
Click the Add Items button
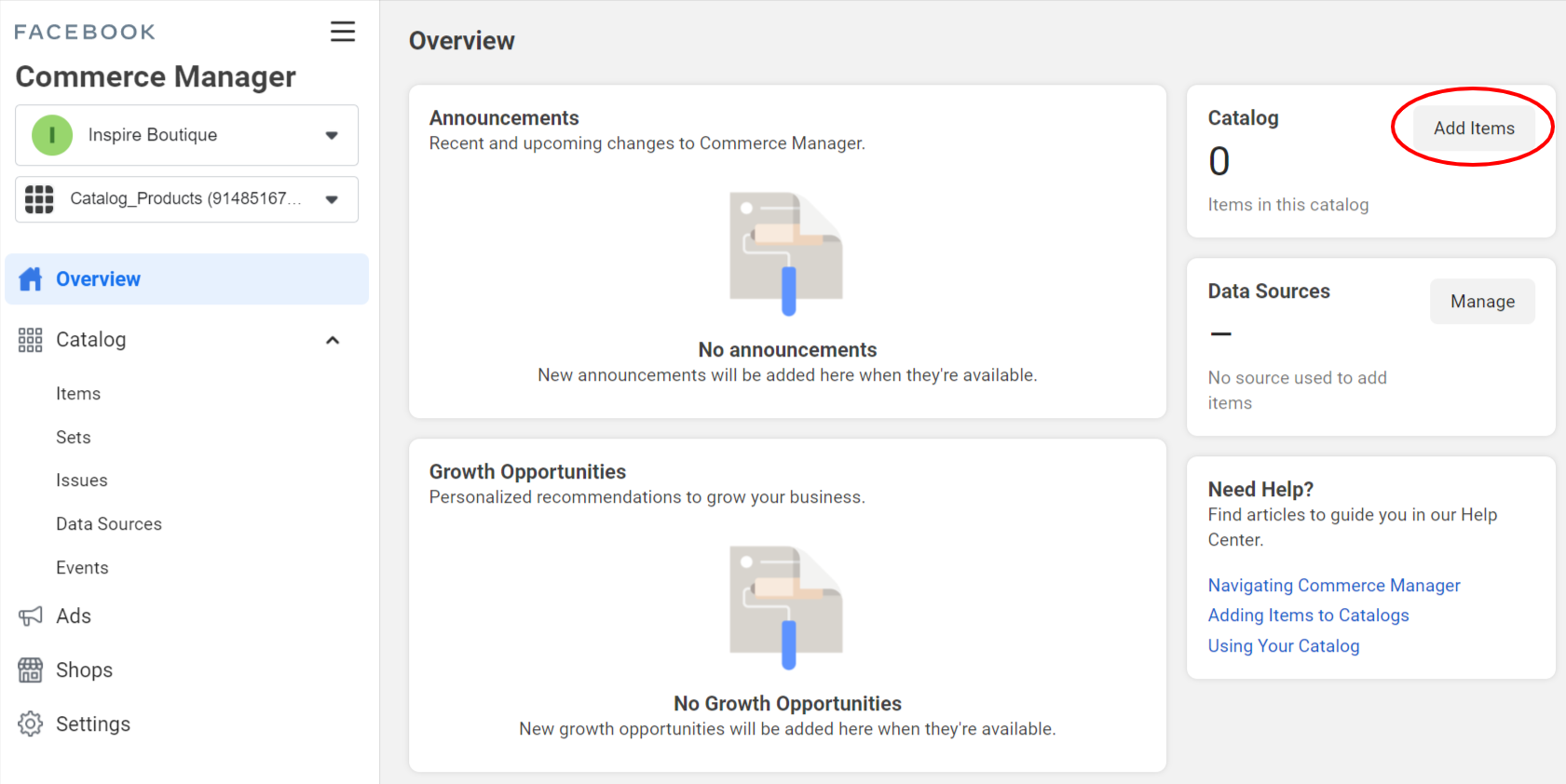(1474, 128)
